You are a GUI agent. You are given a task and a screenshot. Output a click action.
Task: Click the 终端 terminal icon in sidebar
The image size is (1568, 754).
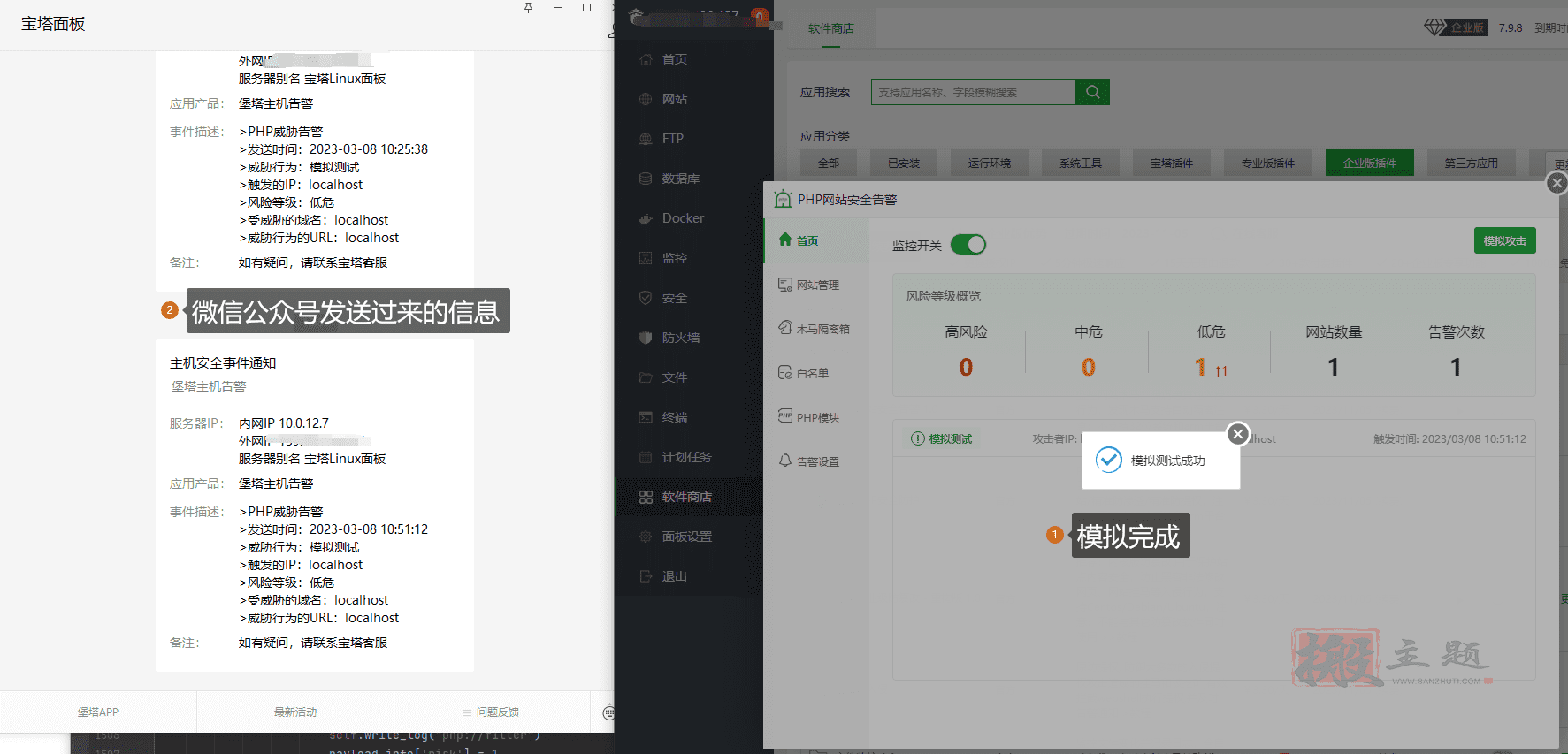tap(646, 417)
